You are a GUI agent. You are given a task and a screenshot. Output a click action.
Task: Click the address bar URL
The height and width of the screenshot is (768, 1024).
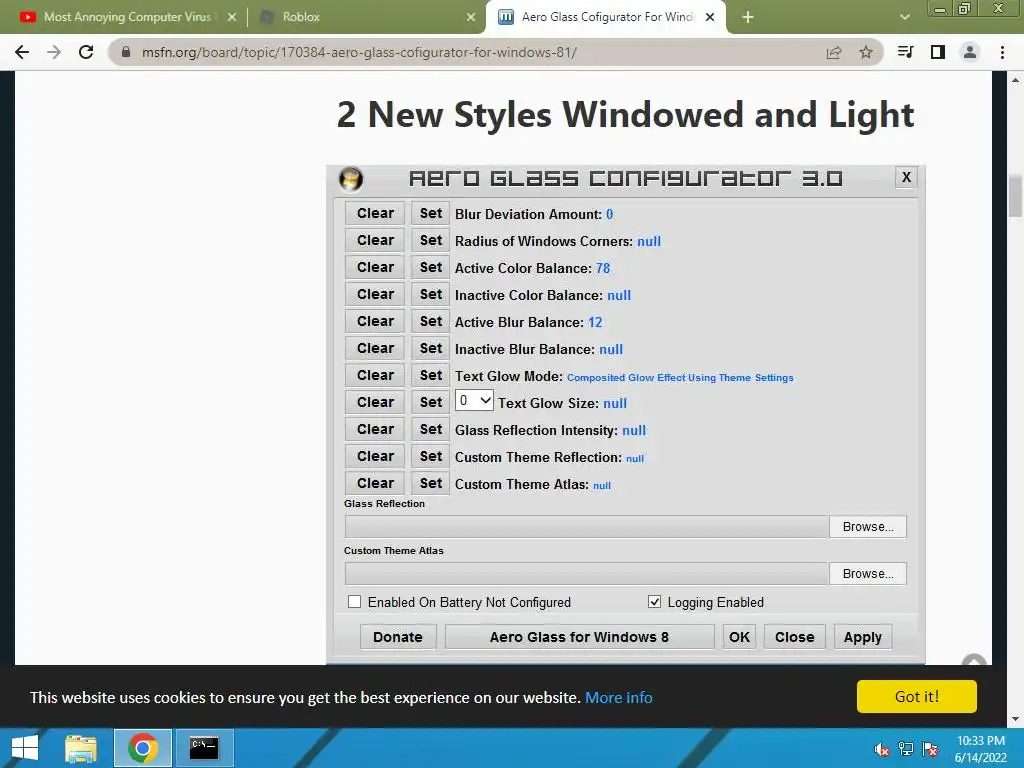[x=359, y=52]
